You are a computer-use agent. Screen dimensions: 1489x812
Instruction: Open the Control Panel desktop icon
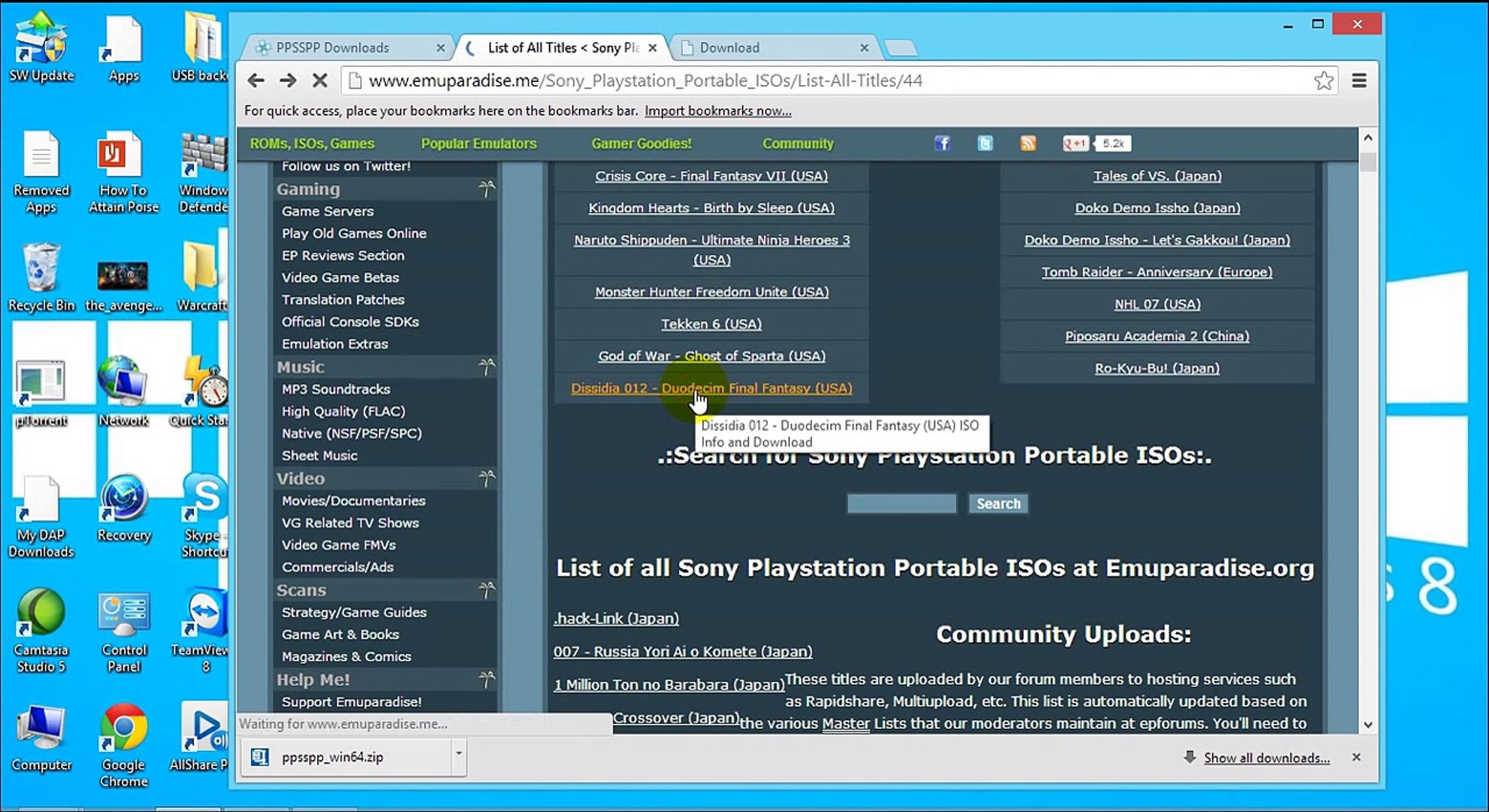tap(124, 630)
